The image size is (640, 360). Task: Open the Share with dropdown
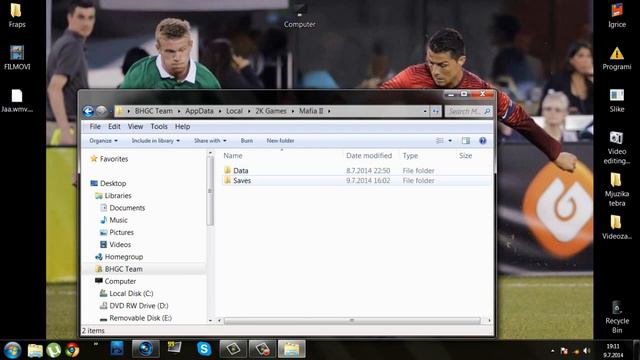210,140
